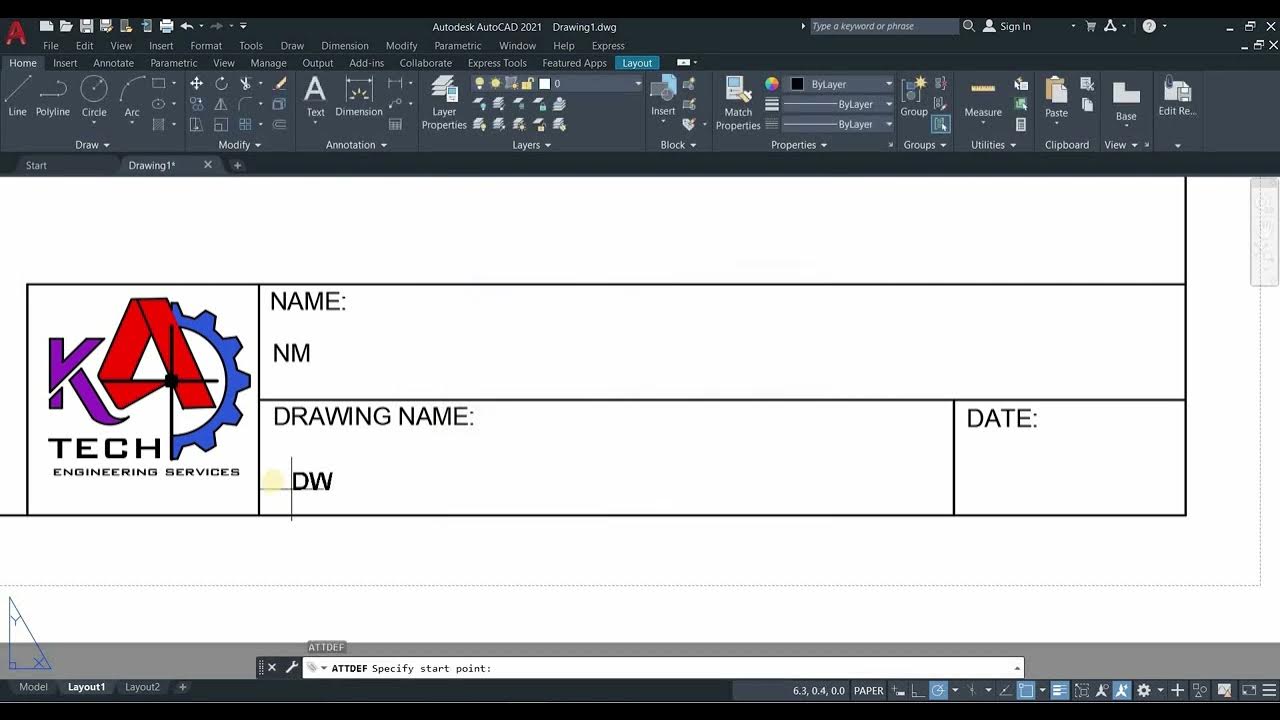Select the Line tool
1280x720 pixels.
[17, 97]
